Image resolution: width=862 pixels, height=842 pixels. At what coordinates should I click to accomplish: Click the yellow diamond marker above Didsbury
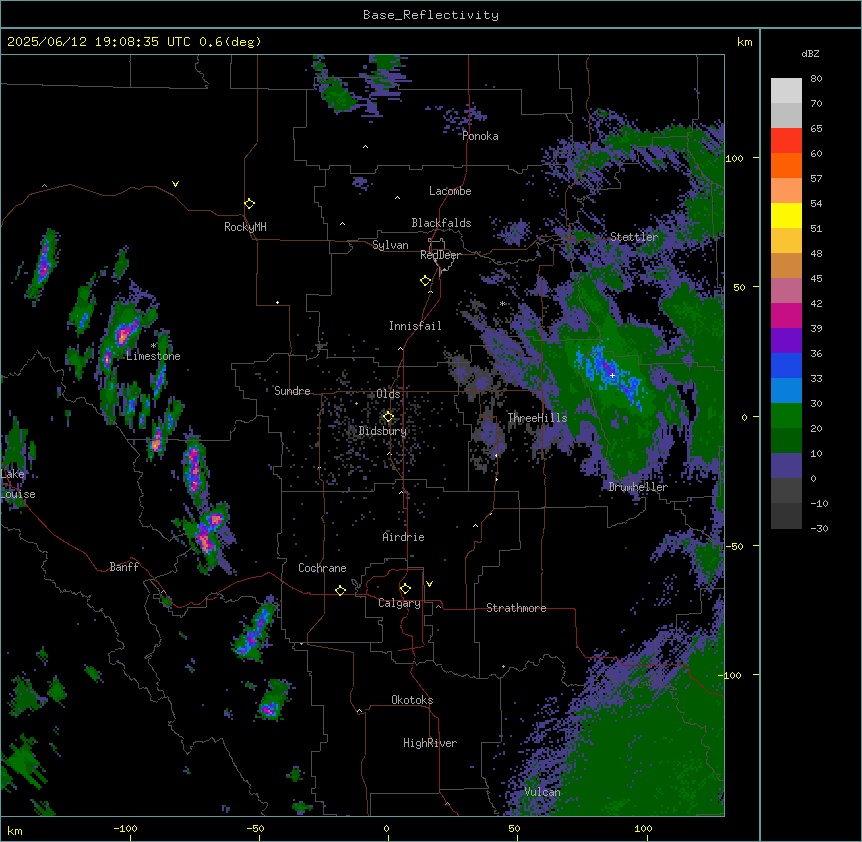click(x=388, y=417)
